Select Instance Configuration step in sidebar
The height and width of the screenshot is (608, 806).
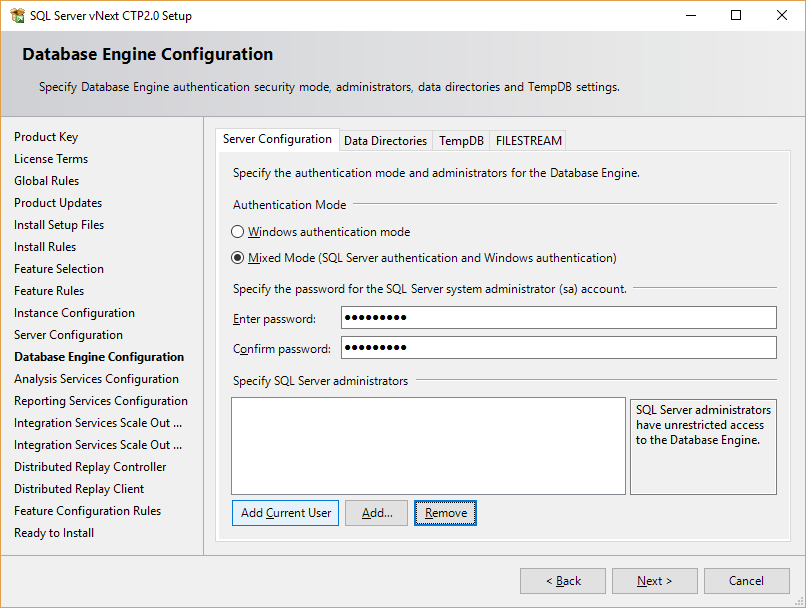pos(74,313)
